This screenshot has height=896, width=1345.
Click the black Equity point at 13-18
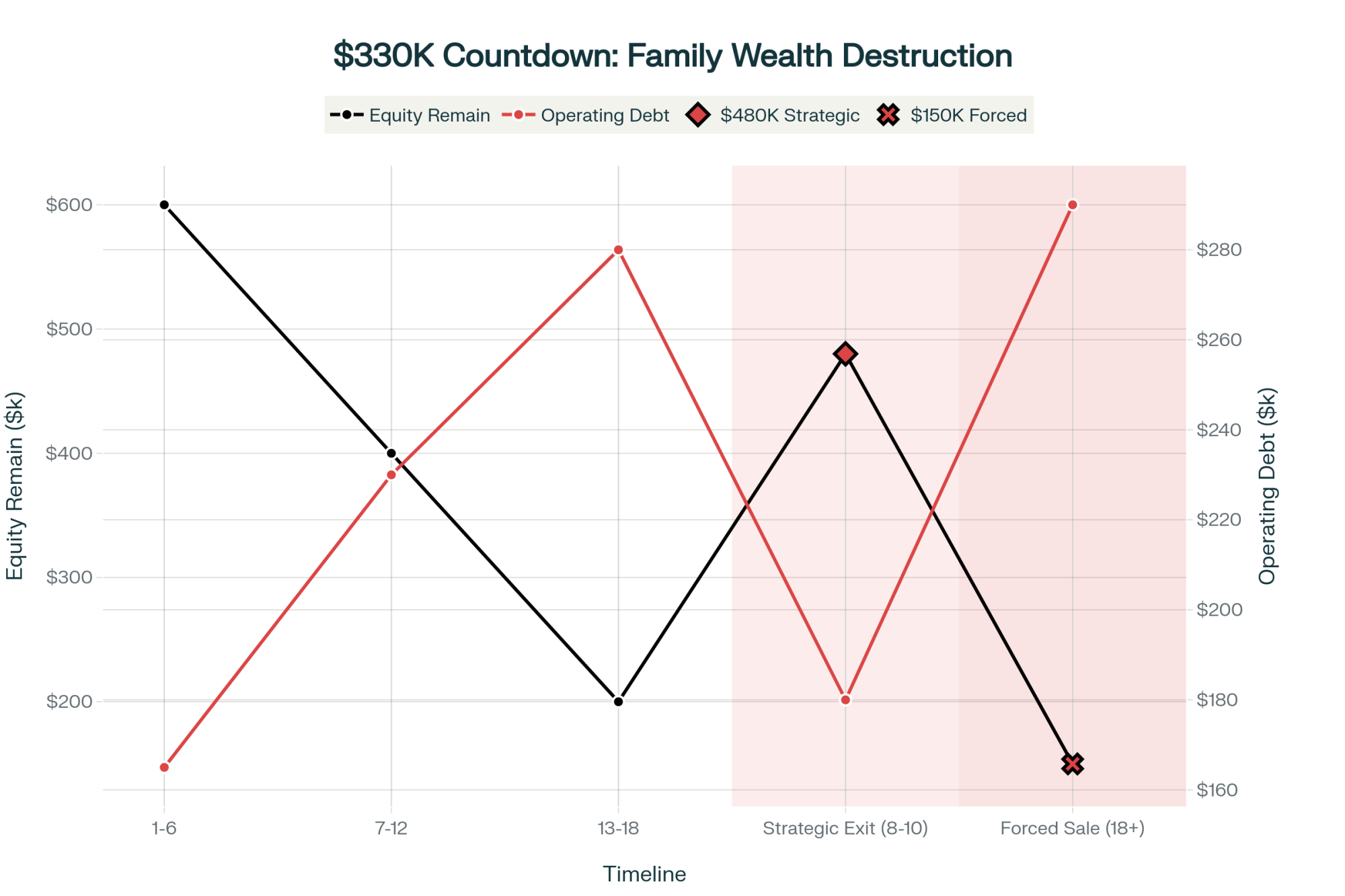[619, 701]
